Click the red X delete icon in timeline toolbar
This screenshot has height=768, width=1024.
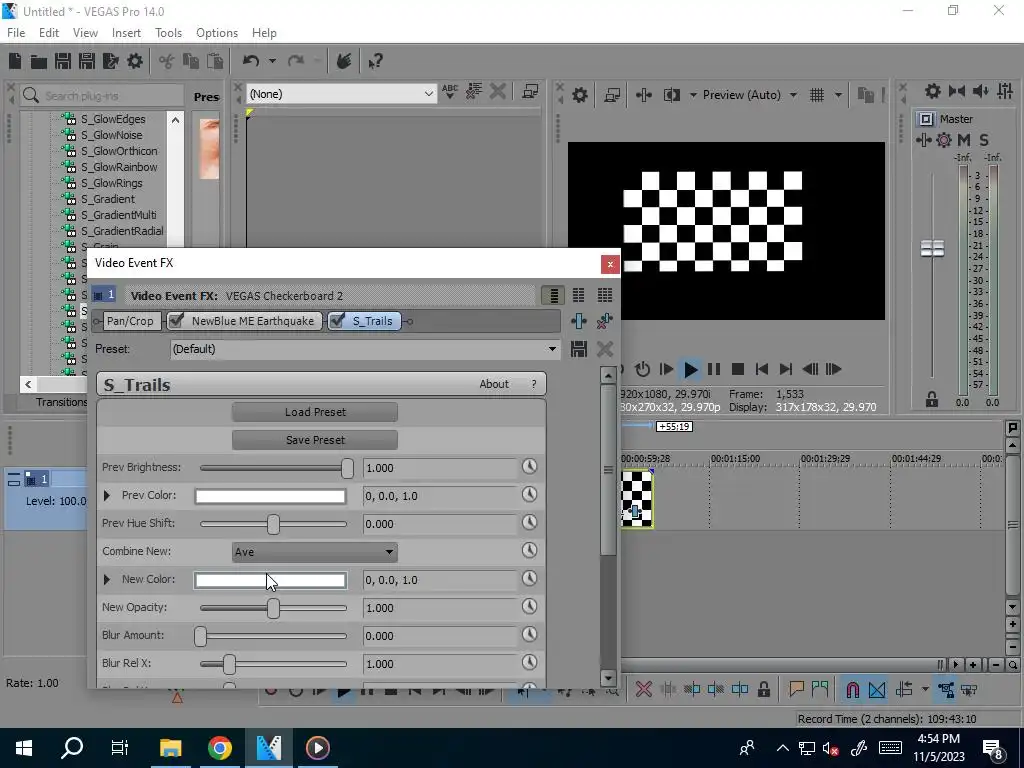coord(643,690)
